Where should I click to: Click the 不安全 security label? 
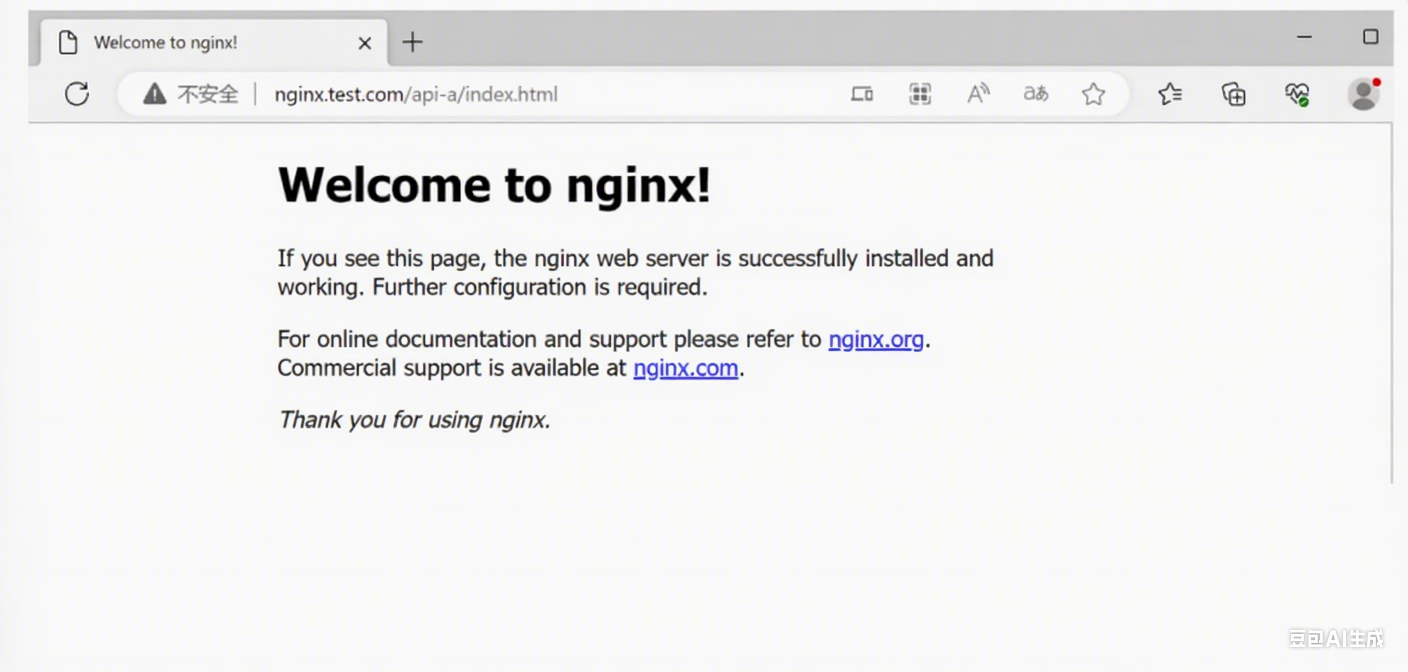[x=208, y=94]
